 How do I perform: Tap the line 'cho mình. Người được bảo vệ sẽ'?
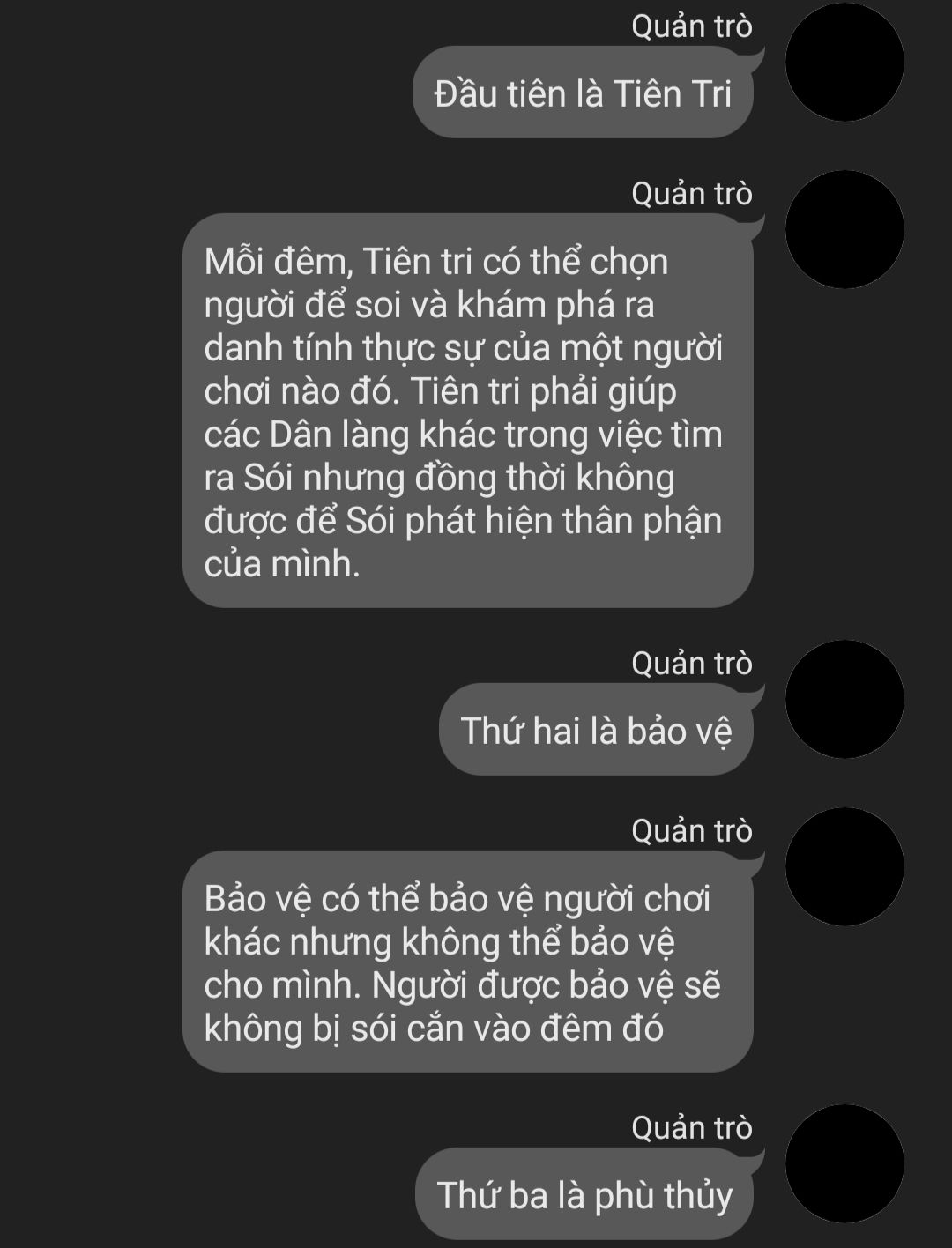tap(463, 985)
